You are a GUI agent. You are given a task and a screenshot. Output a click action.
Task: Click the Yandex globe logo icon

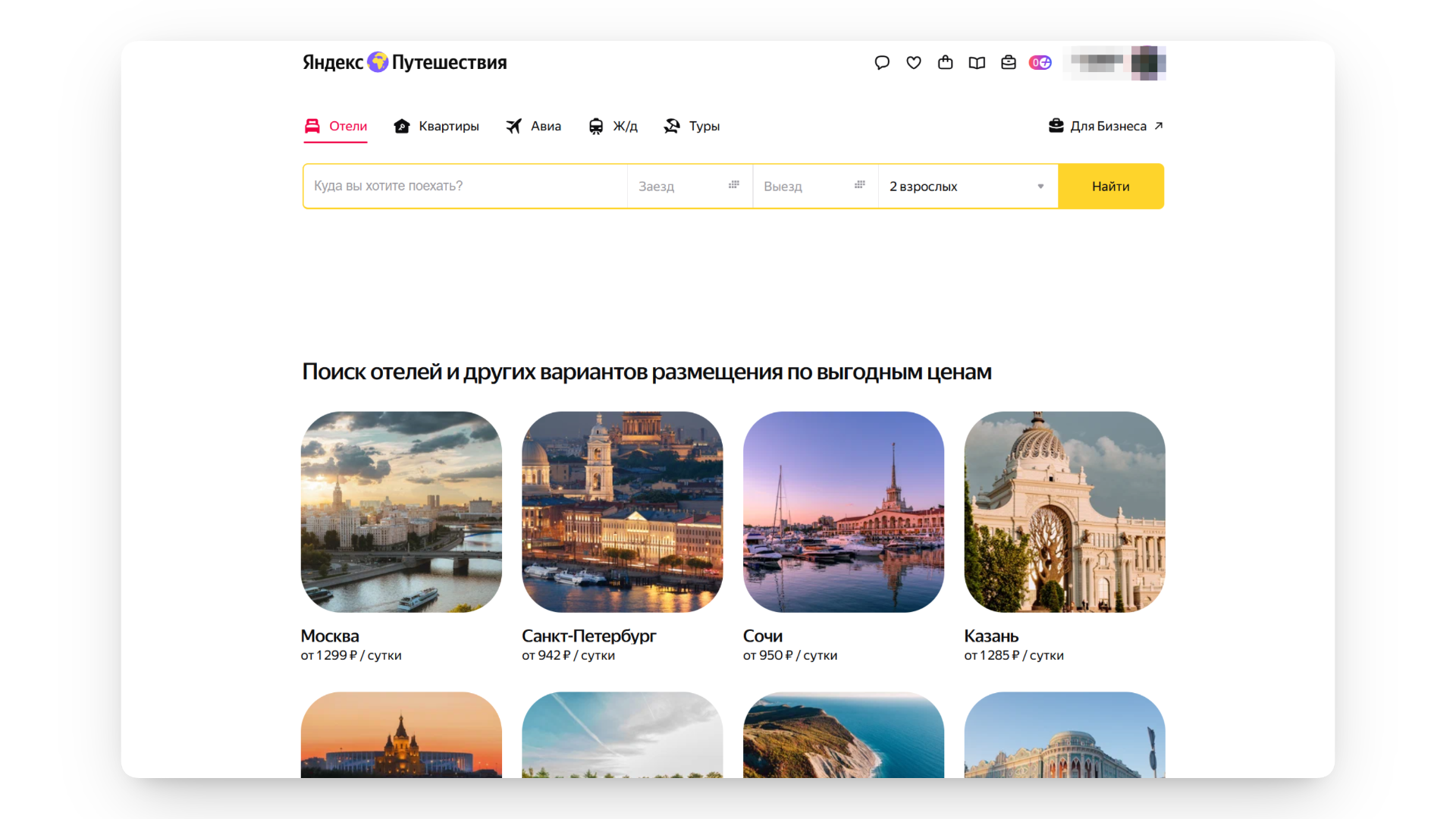378,62
